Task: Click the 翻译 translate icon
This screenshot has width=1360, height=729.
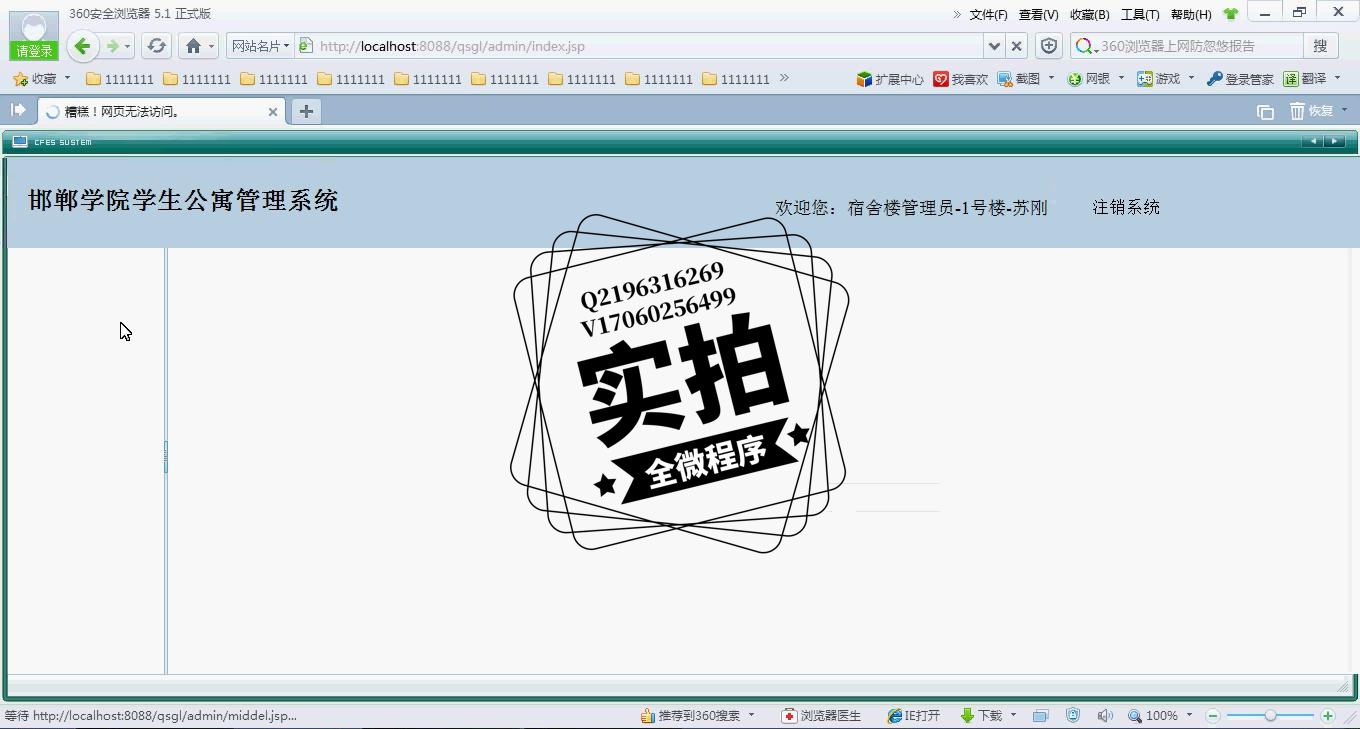Action: [x=1305, y=79]
